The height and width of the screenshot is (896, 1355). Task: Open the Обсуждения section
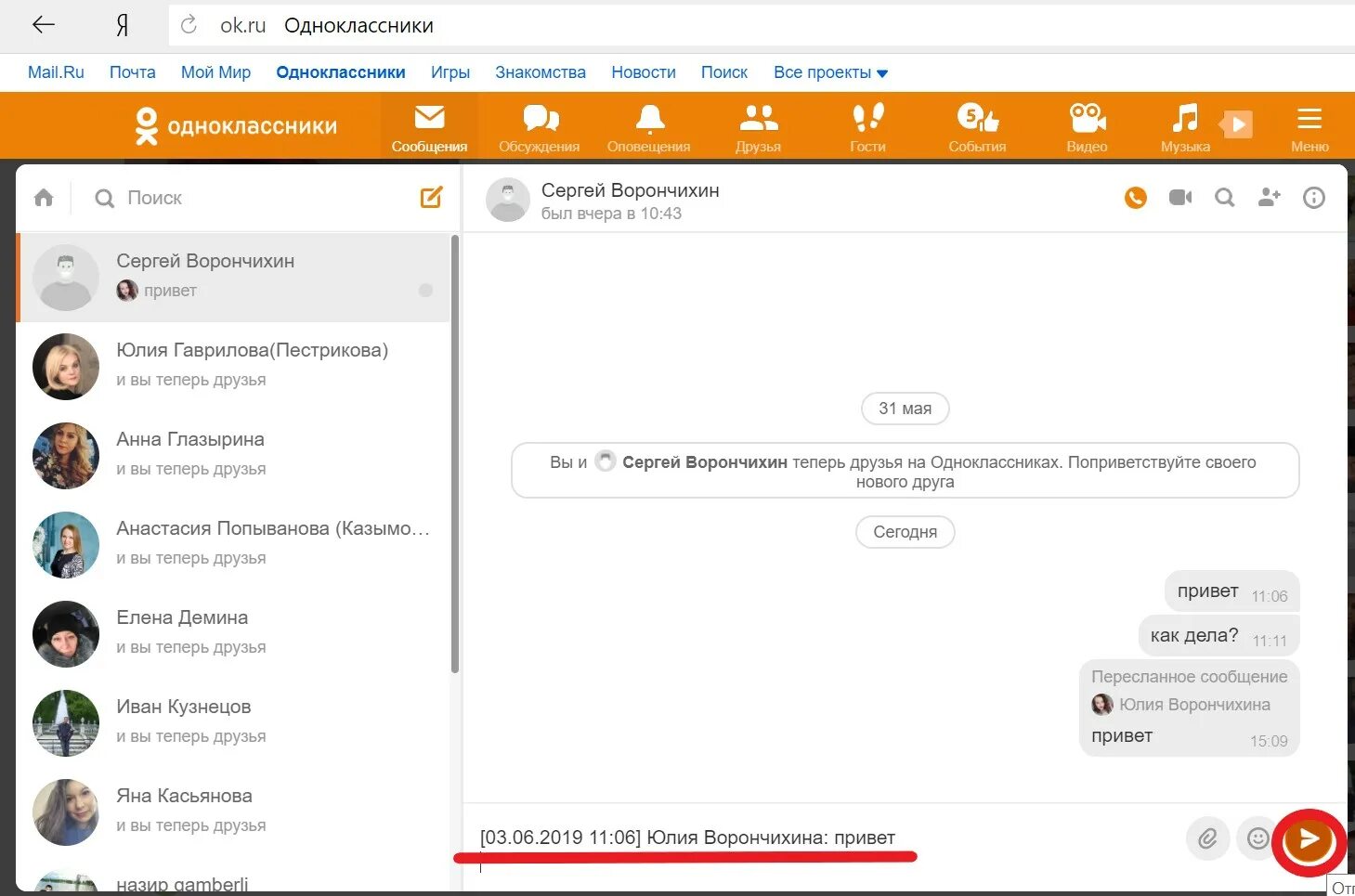pyautogui.click(x=540, y=127)
